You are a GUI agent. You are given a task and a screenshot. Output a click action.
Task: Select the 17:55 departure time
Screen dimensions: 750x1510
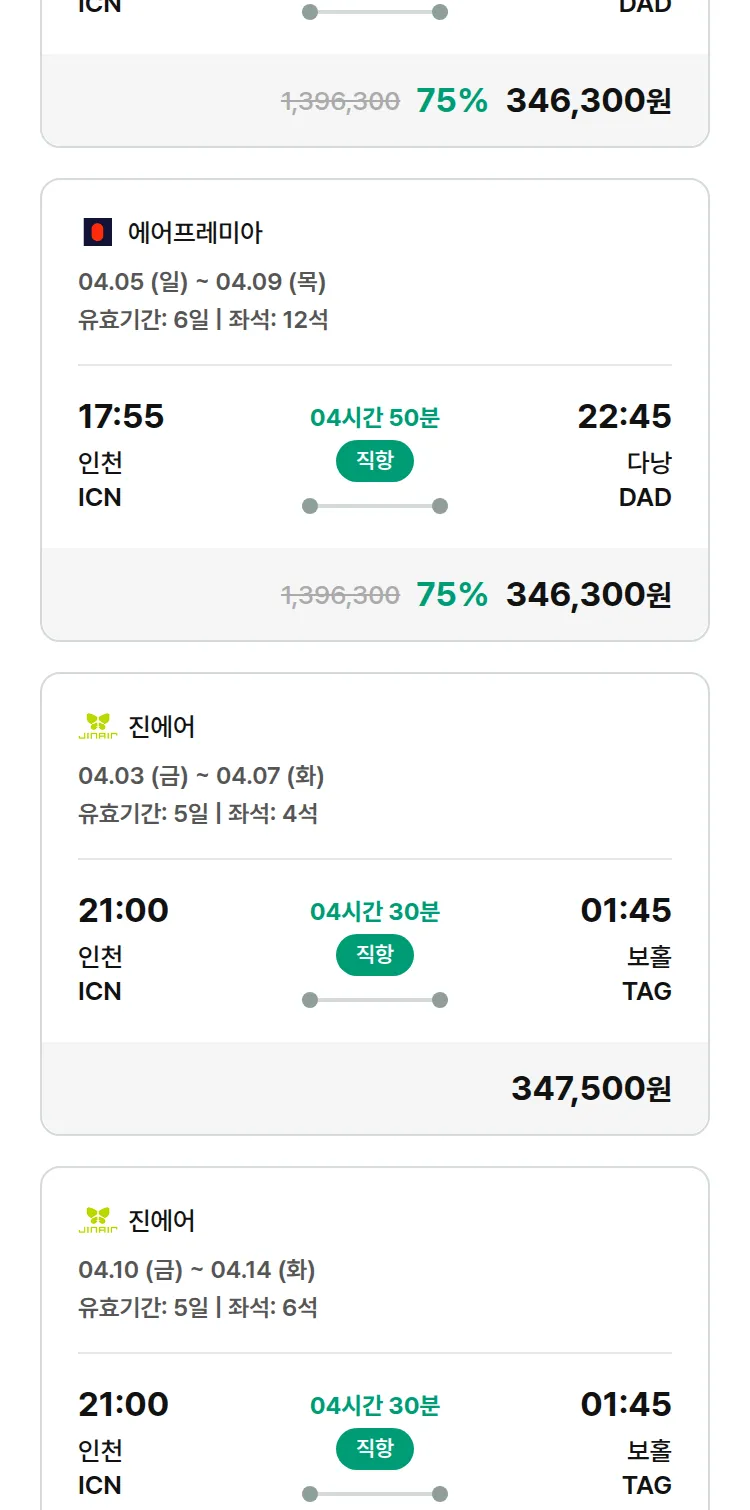[x=121, y=416]
